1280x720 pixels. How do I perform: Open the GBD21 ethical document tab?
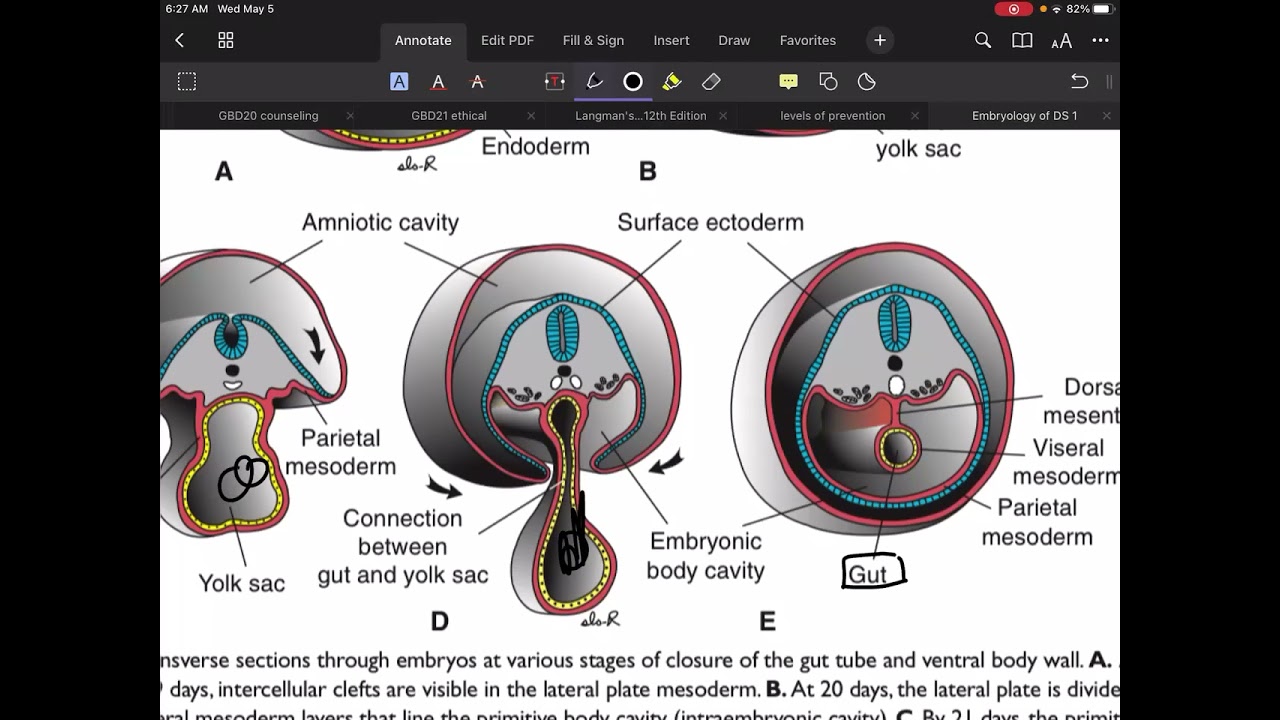click(x=449, y=116)
